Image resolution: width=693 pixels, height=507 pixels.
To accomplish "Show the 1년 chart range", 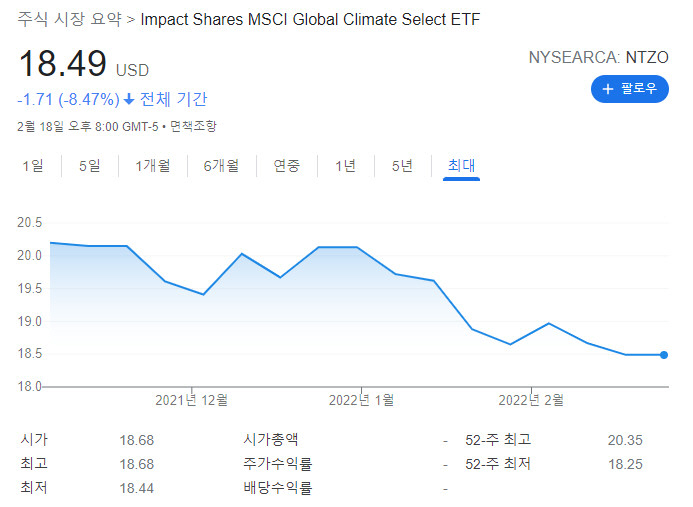I will coord(345,166).
